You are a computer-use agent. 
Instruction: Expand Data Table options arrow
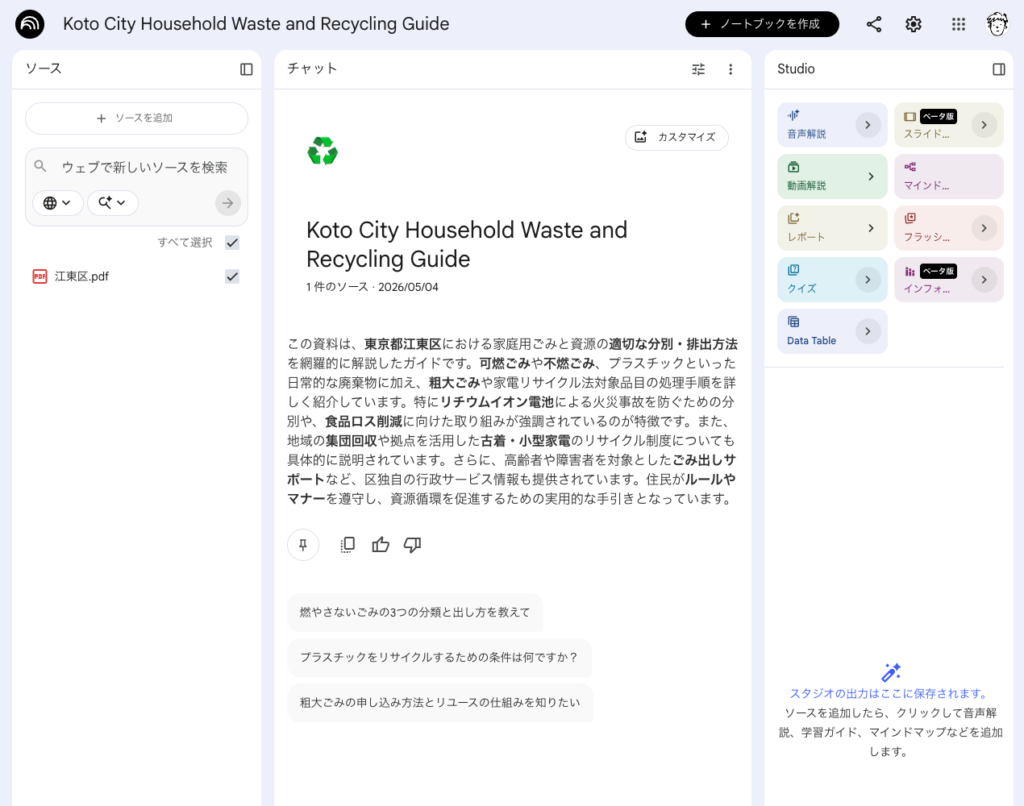[x=867, y=331]
